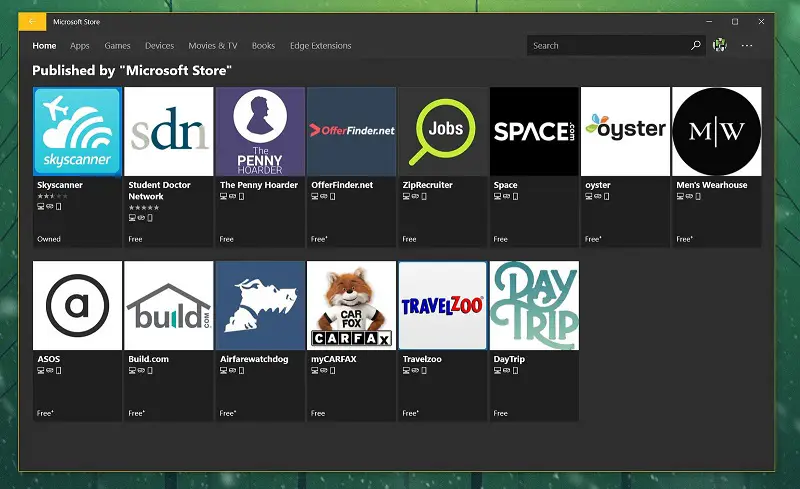Switch to the Devices tab
This screenshot has width=800, height=489.
point(159,45)
